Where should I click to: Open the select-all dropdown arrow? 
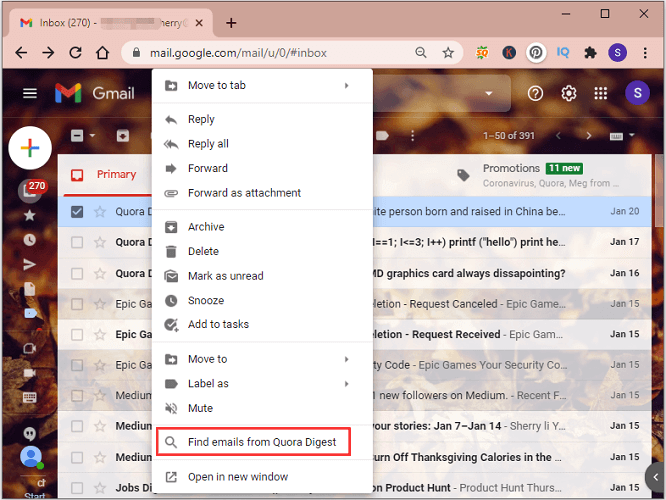click(x=92, y=136)
